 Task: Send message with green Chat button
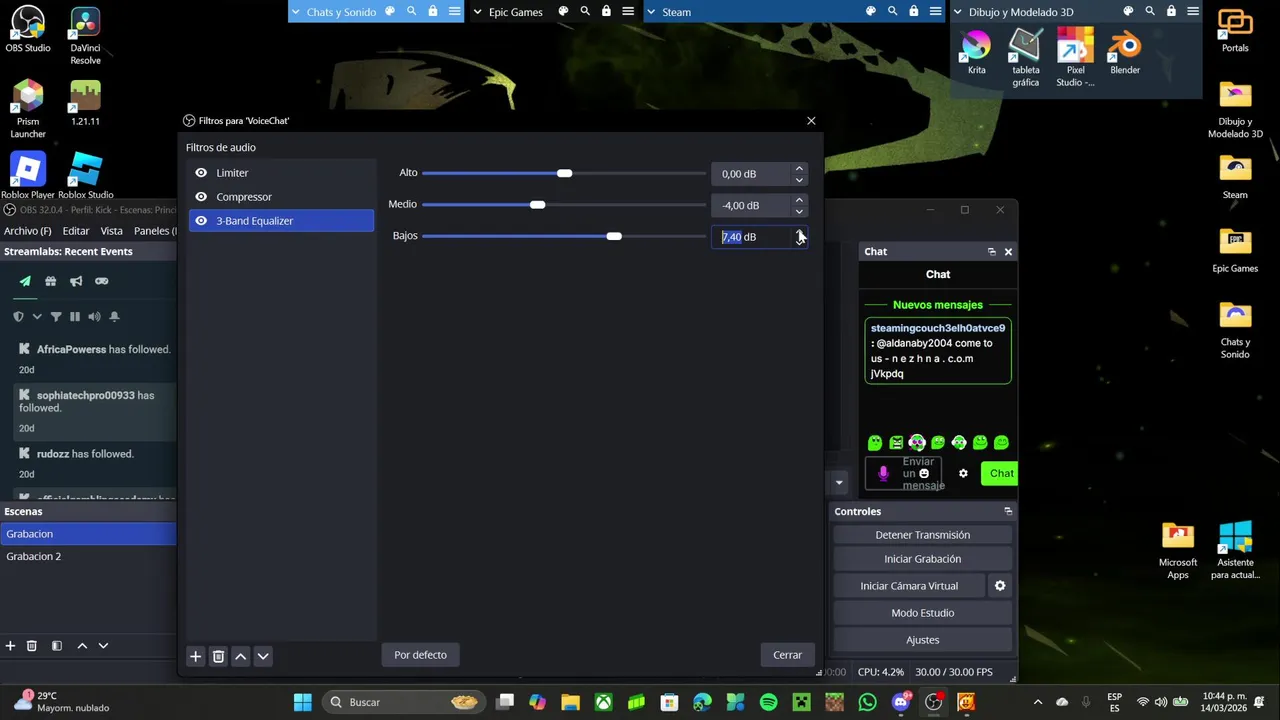[1001, 474]
